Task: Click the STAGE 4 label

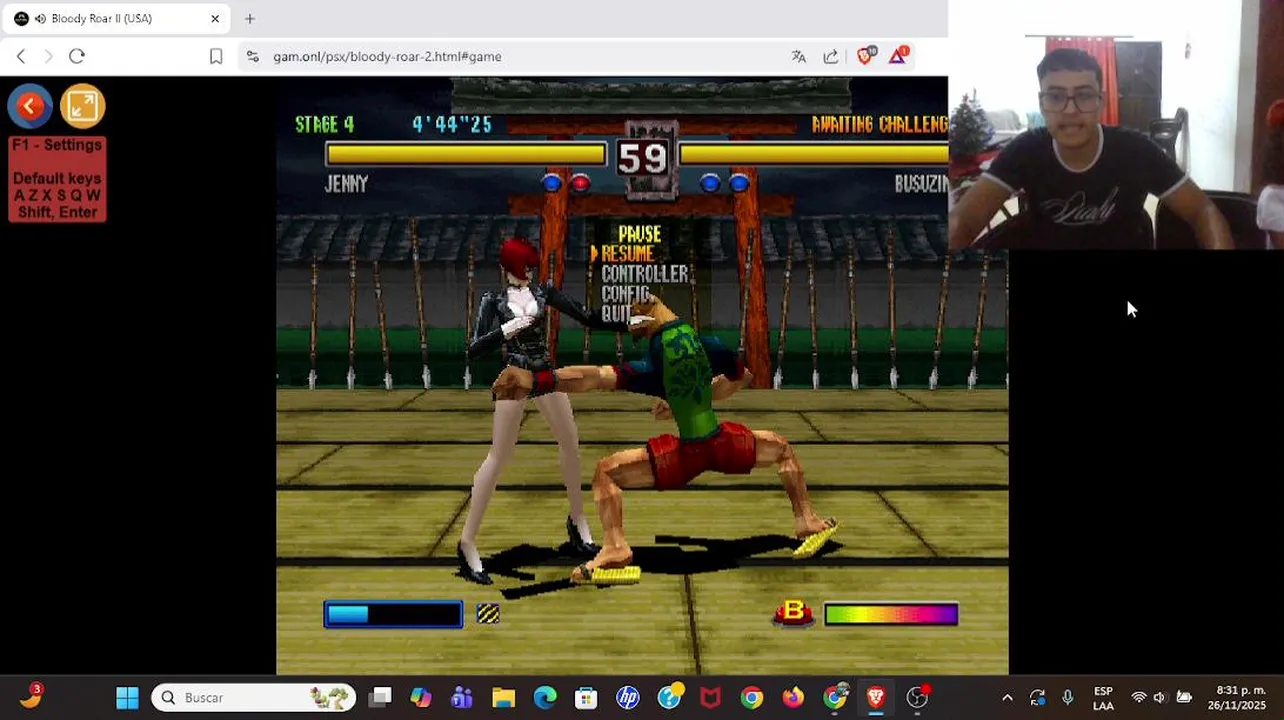Action: 324,124
